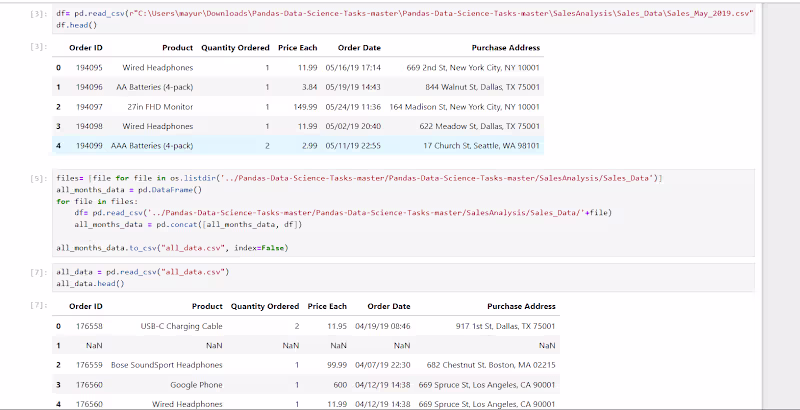
Task: Place cursor on the all_data.head() line
Action: pos(90,283)
